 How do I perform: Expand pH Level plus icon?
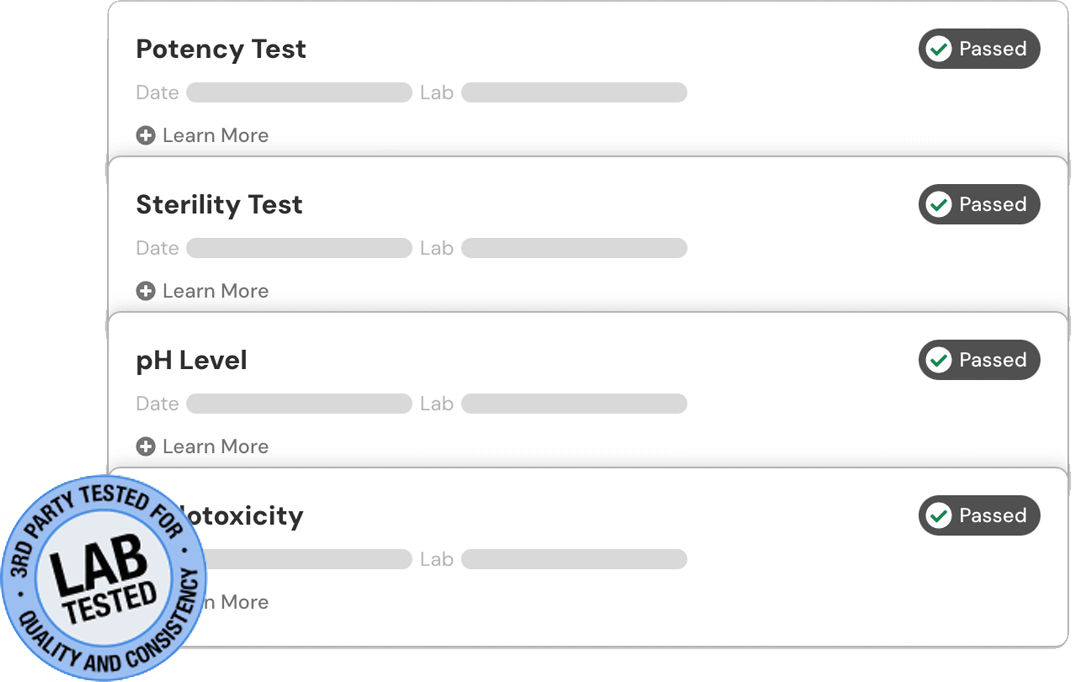click(x=146, y=446)
